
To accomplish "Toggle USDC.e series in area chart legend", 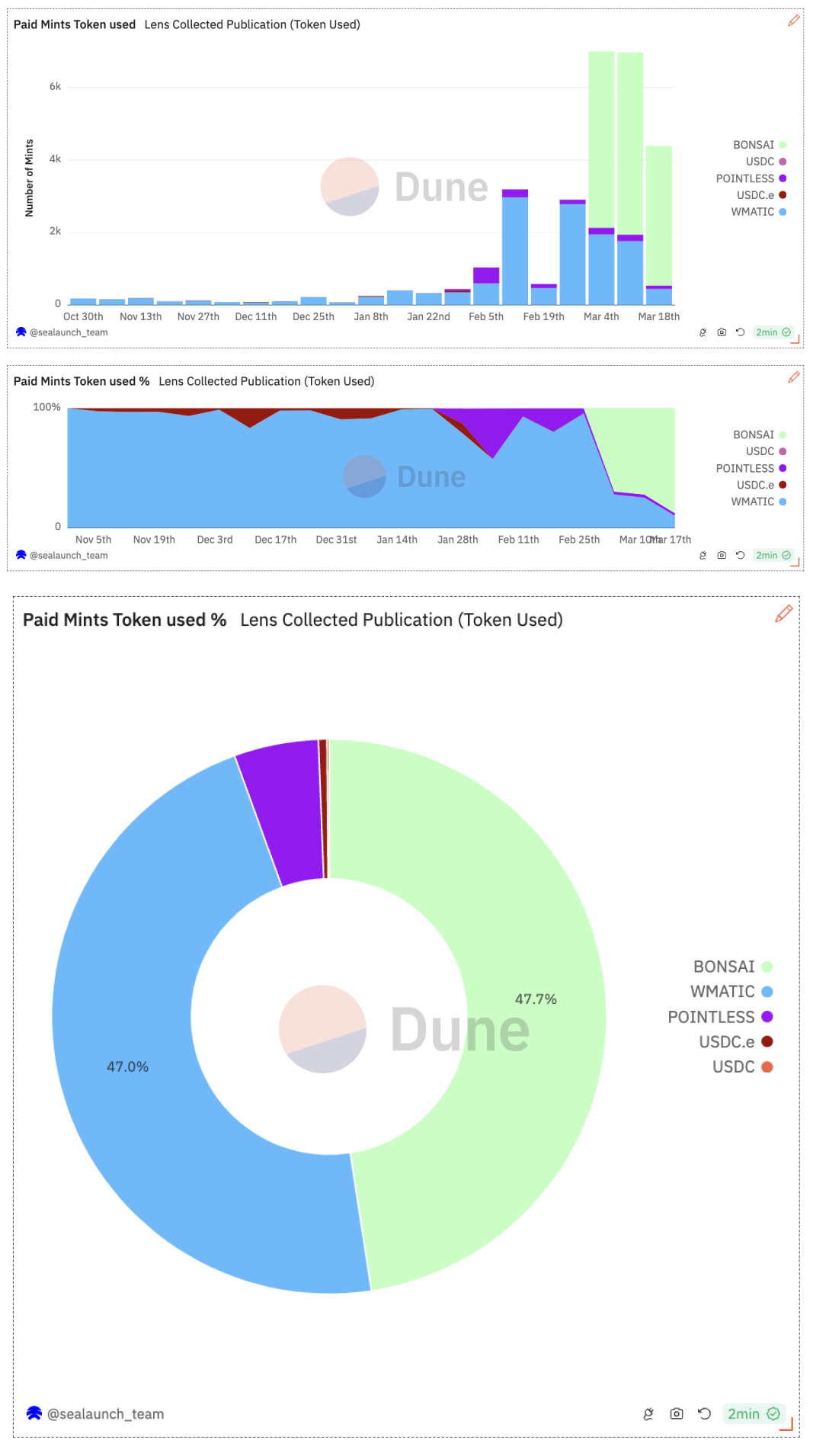I will (761, 485).
